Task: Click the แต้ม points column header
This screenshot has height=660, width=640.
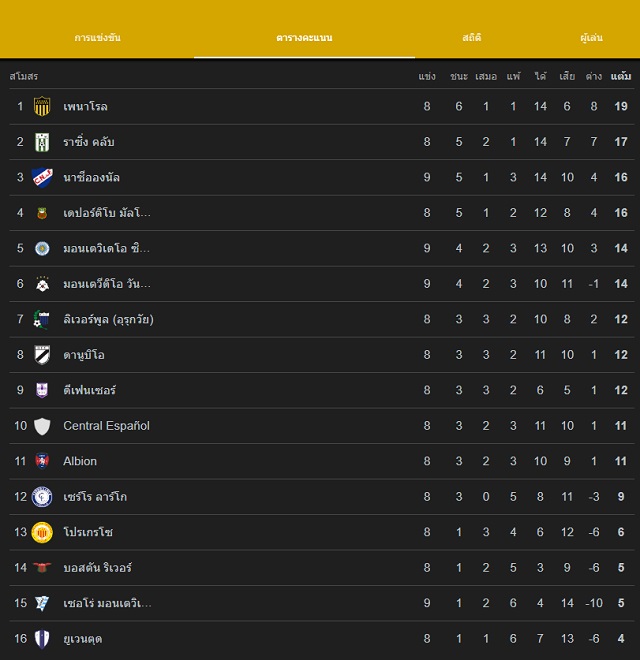Action: click(x=621, y=76)
